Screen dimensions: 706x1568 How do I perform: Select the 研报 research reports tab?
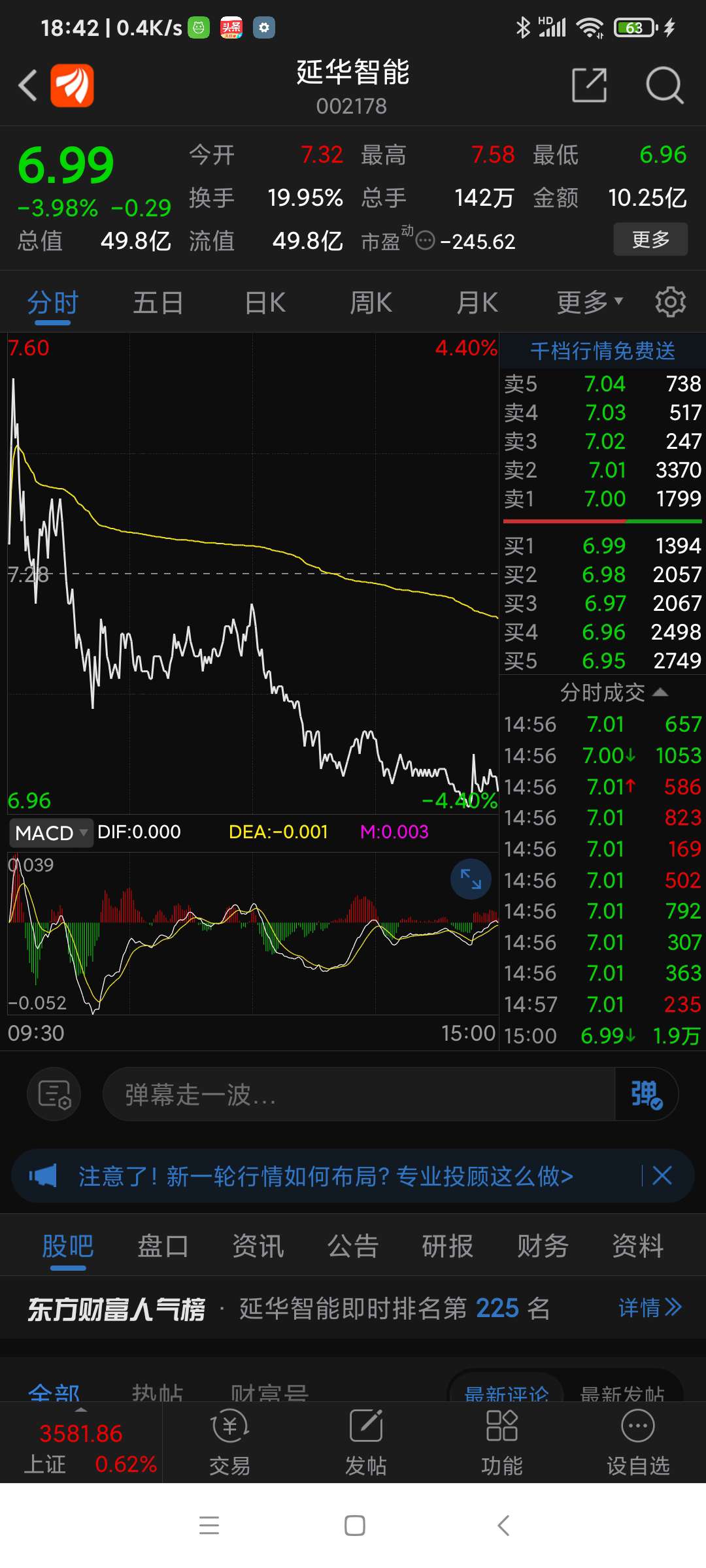(x=448, y=1246)
